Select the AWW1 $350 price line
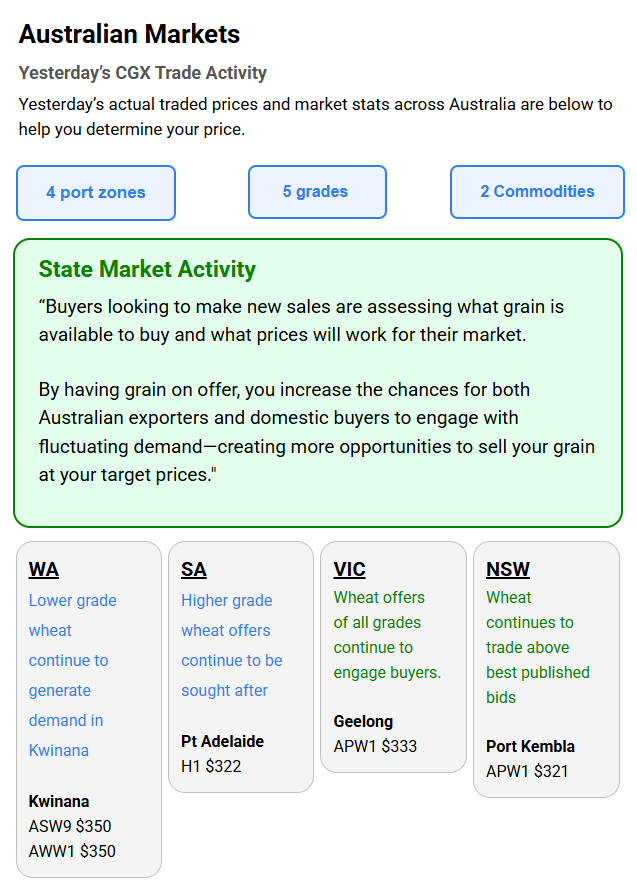Screen dimensions: 637x889 tap(72, 852)
